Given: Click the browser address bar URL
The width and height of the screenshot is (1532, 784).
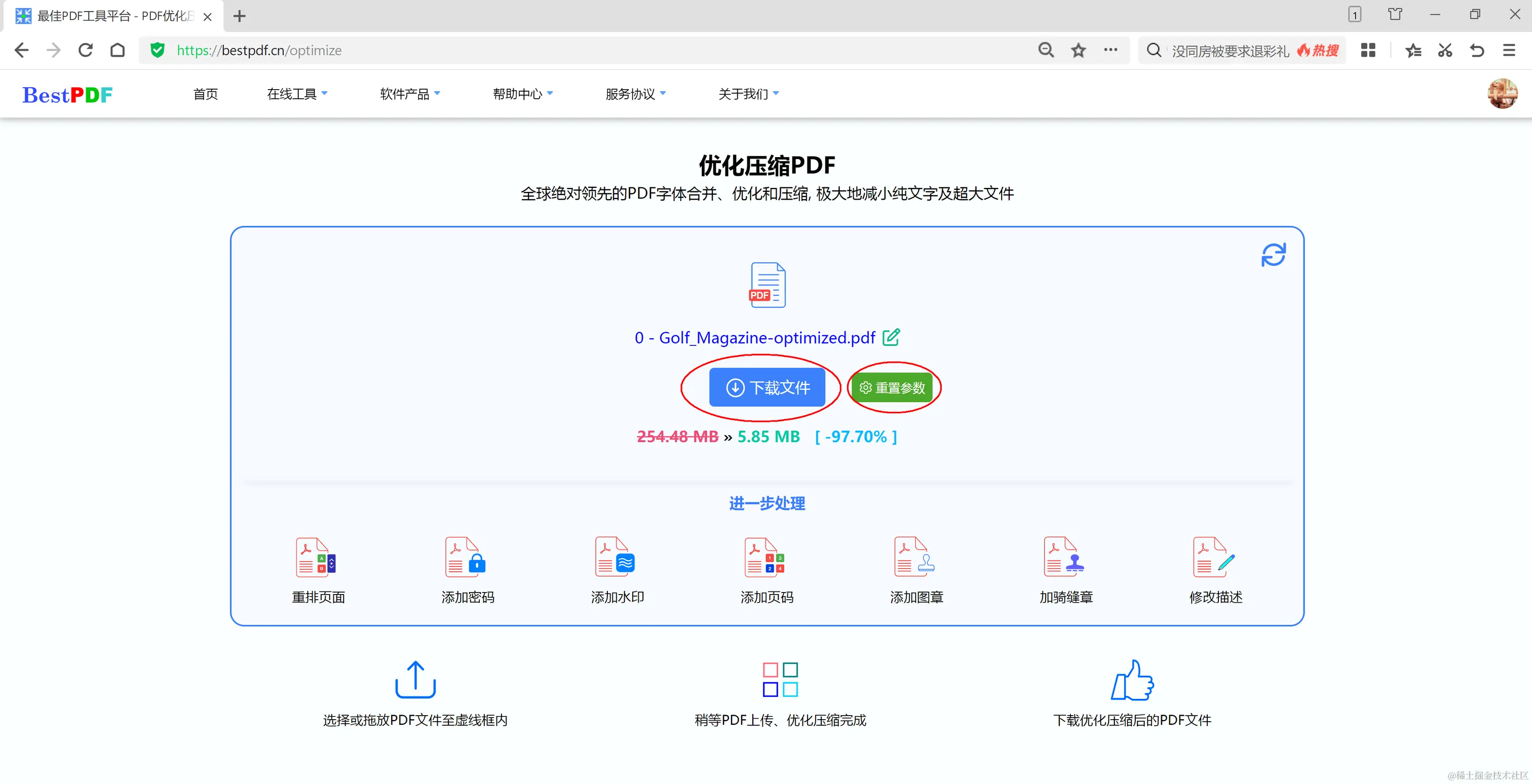Looking at the screenshot, I should click(x=259, y=51).
